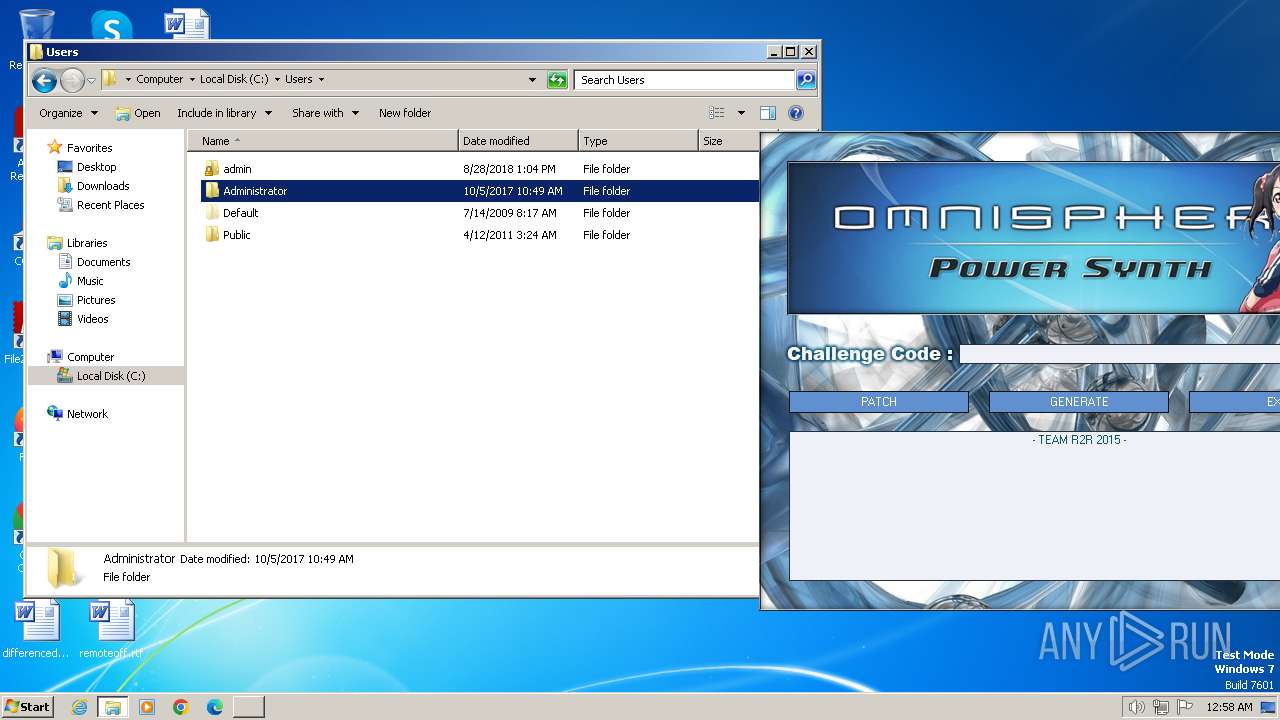Click the New folder button

405,113
